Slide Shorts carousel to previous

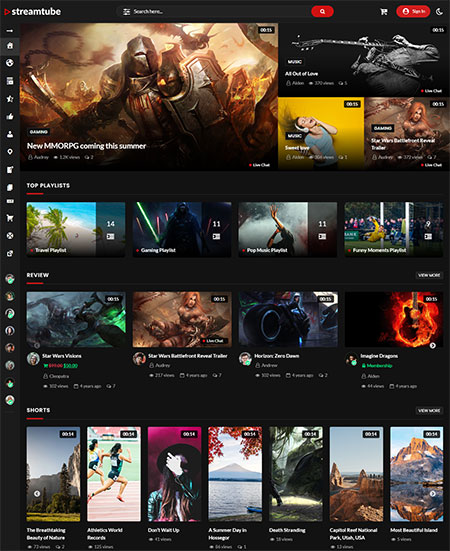pyautogui.click(x=37, y=493)
